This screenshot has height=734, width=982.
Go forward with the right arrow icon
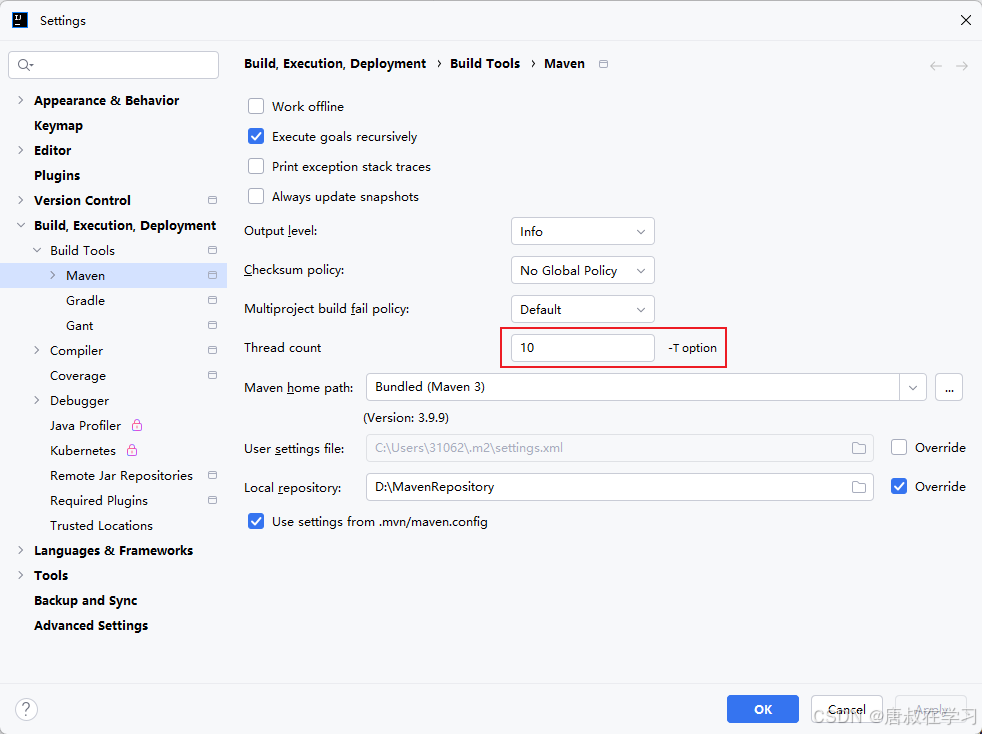coord(962,66)
